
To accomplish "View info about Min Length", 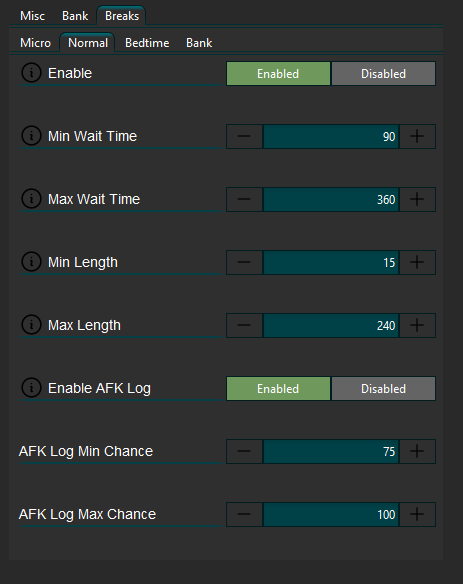I will click(x=31, y=261).
